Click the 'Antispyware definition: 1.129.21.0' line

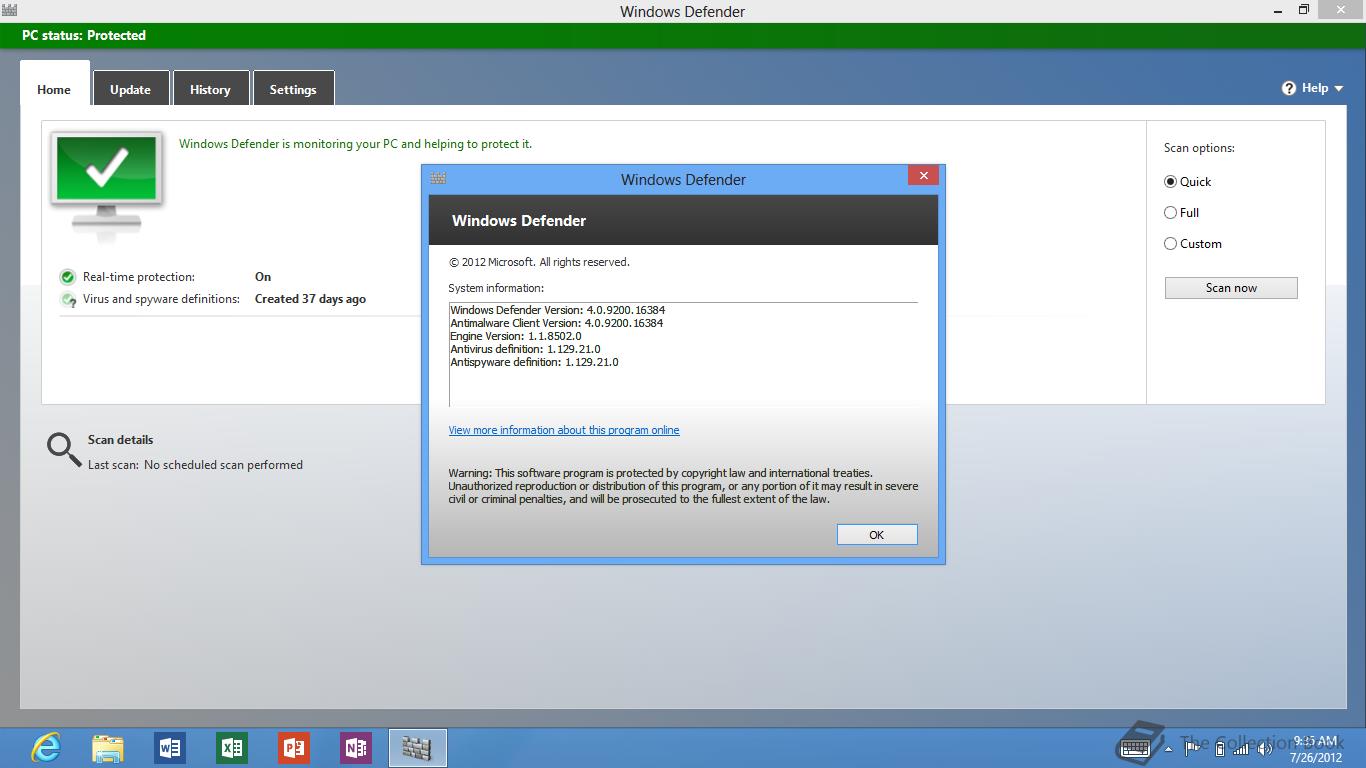pos(534,362)
